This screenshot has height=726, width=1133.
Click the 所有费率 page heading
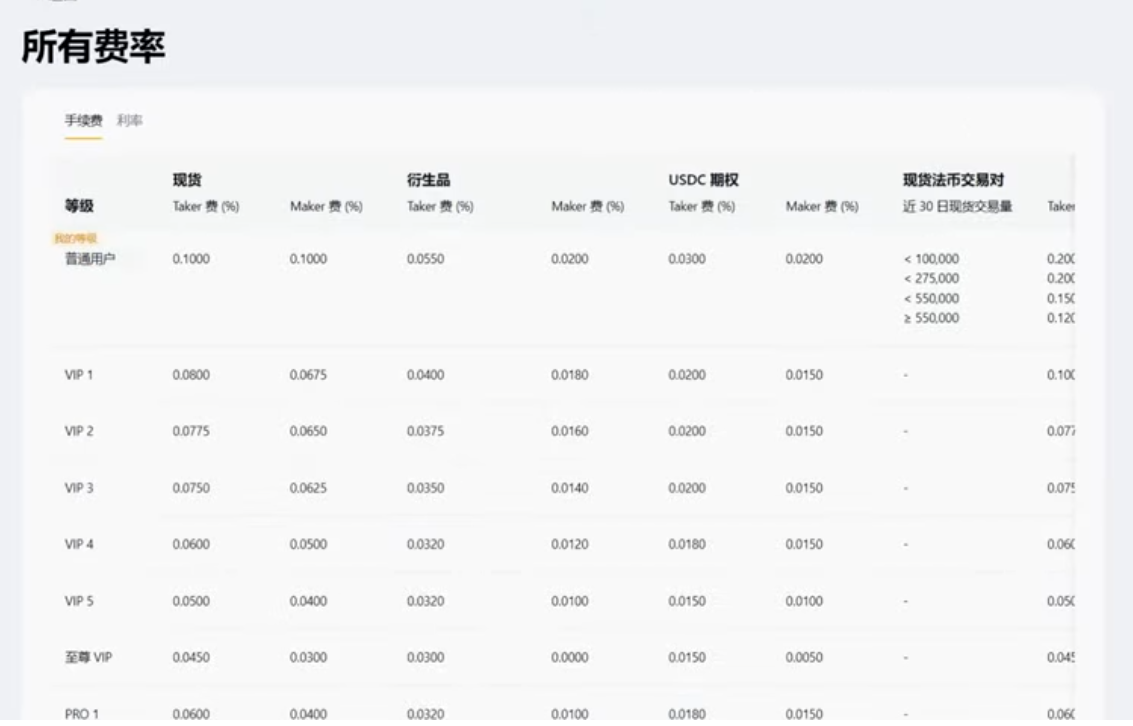click(93, 47)
